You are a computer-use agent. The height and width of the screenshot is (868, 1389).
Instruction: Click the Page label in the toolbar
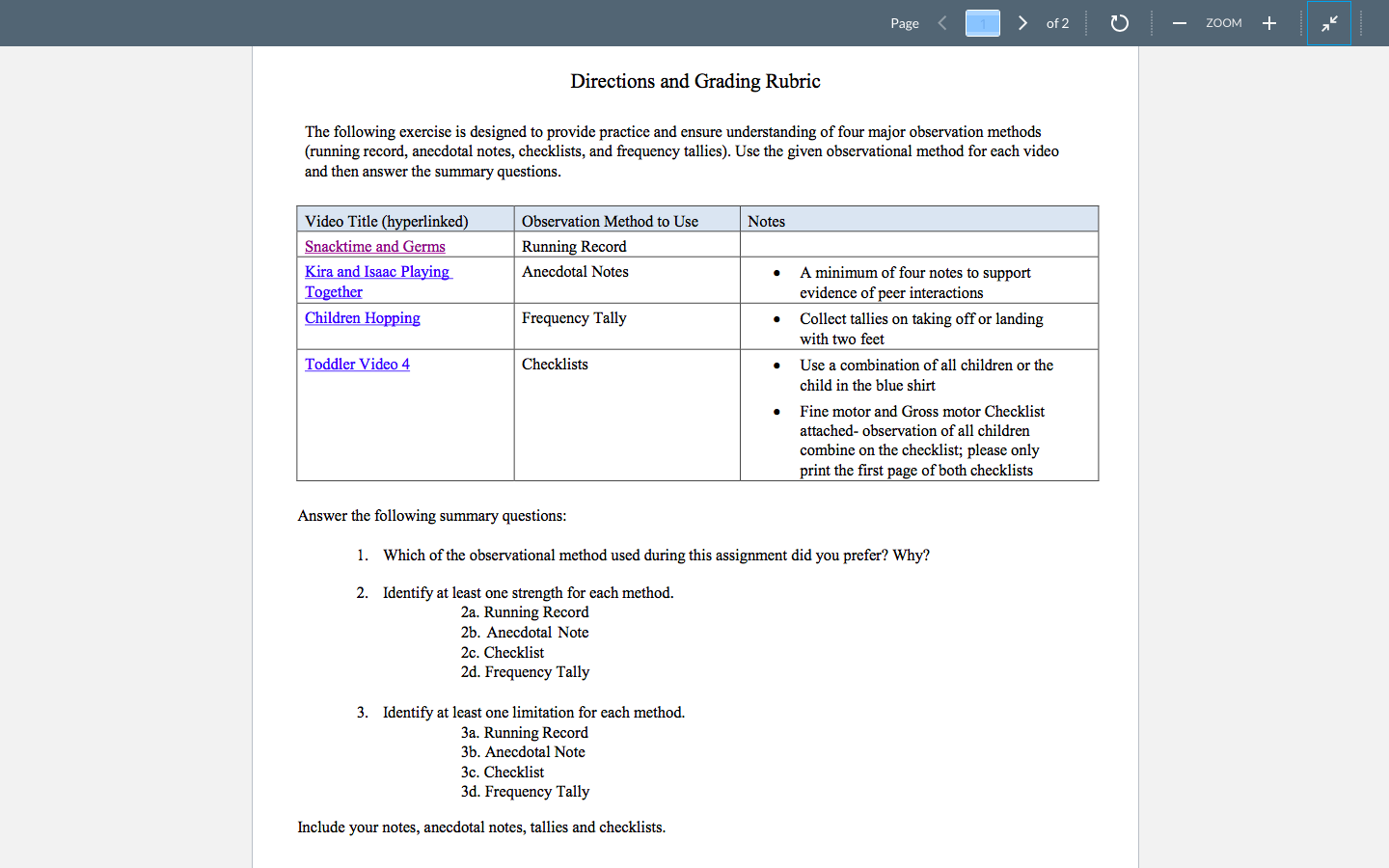click(x=905, y=23)
